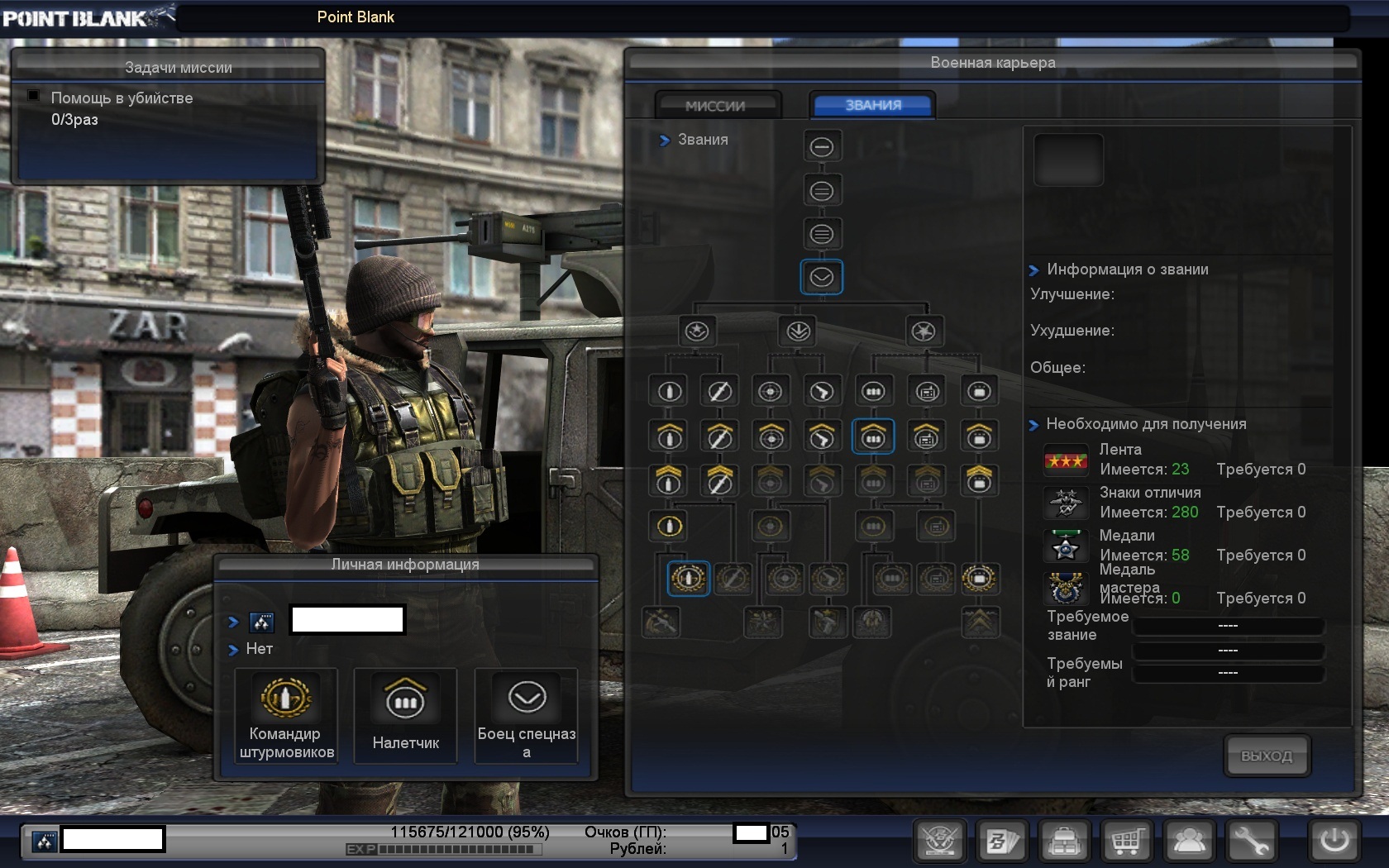The image size is (1389, 868).
Task: Click the wrench settings icon
Action: (1252, 842)
